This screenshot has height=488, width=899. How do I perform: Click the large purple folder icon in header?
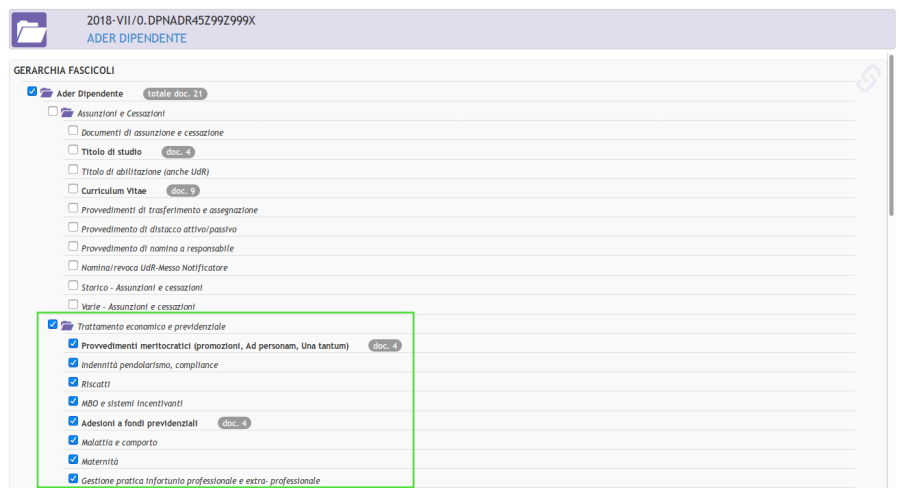click(30, 30)
